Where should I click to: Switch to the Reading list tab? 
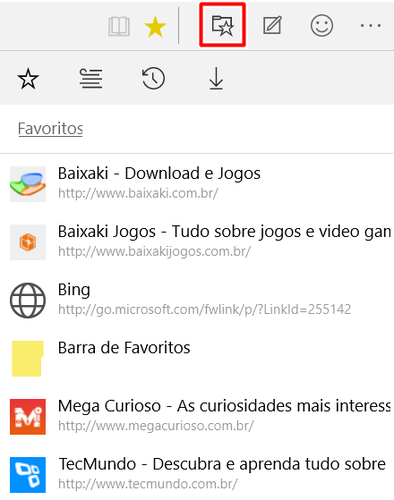[91, 79]
